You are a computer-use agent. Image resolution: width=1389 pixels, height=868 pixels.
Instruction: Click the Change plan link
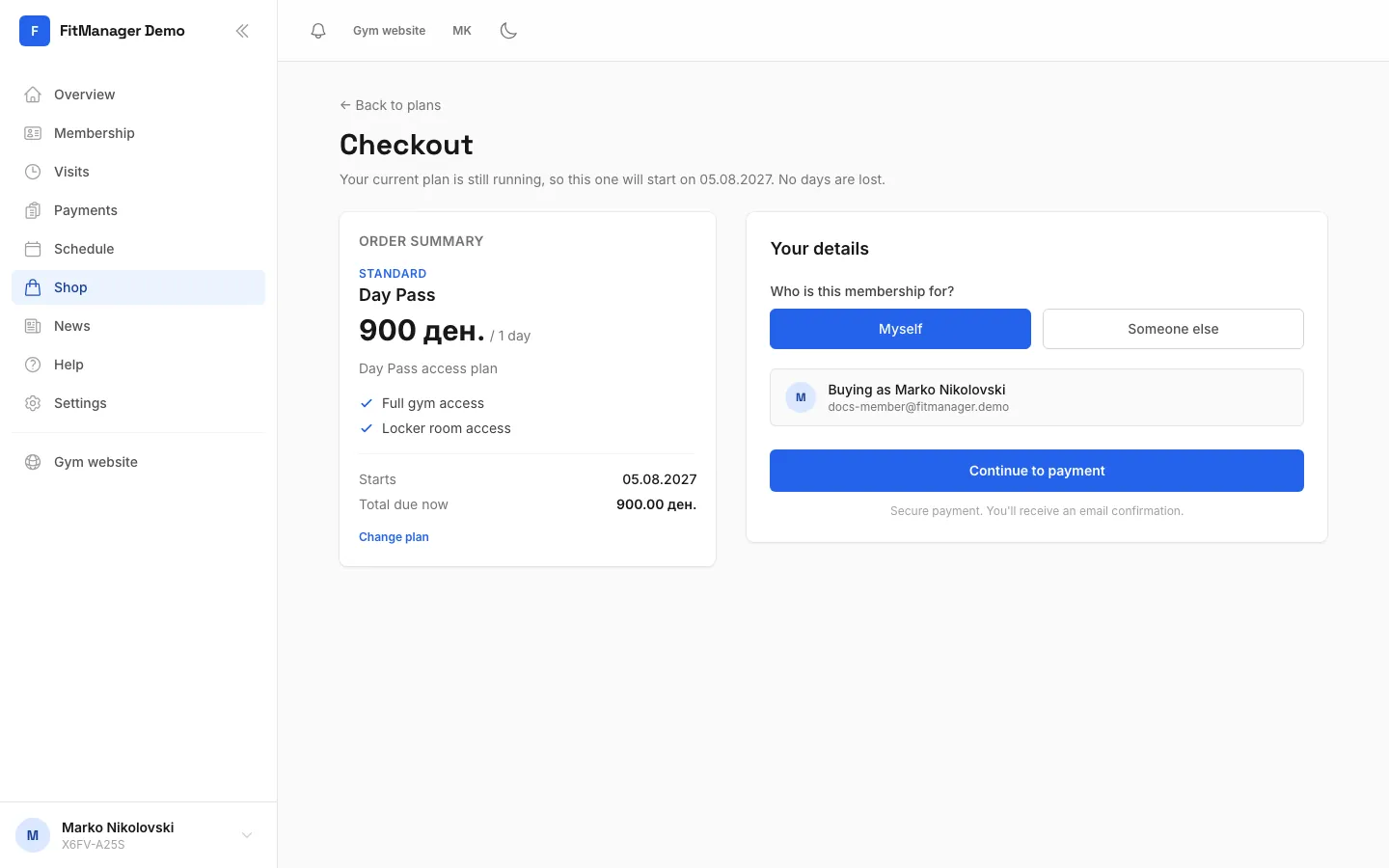(x=394, y=537)
